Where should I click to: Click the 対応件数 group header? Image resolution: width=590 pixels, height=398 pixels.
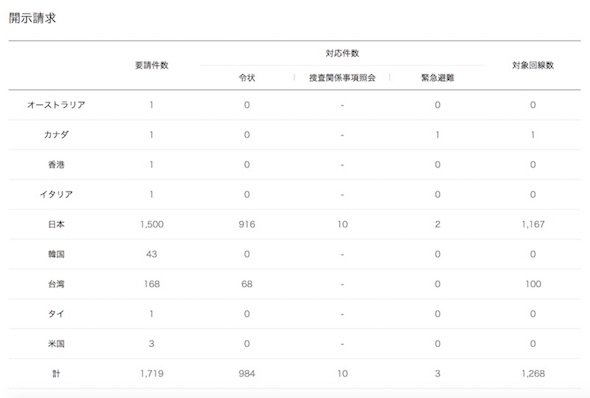coord(342,53)
